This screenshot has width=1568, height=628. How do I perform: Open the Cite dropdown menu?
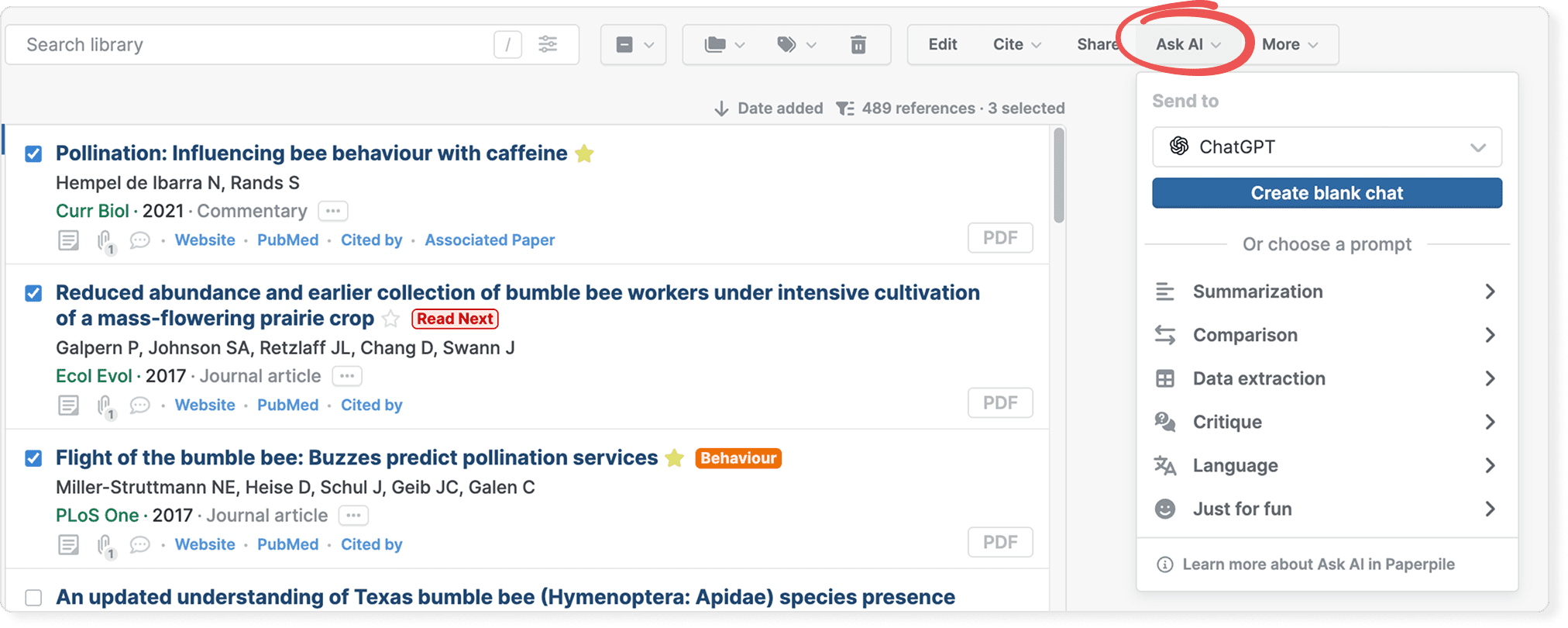pos(1016,45)
